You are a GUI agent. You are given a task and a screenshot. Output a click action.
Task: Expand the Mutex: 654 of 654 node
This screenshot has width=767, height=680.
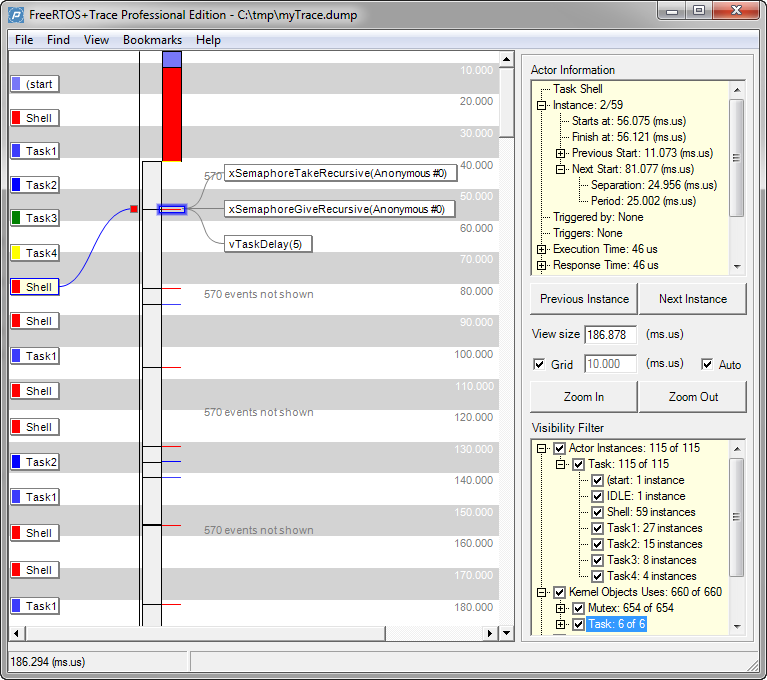[561, 608]
